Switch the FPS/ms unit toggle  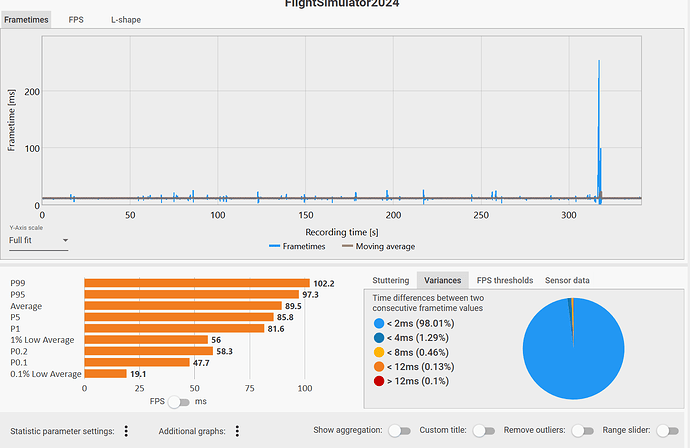click(x=180, y=402)
